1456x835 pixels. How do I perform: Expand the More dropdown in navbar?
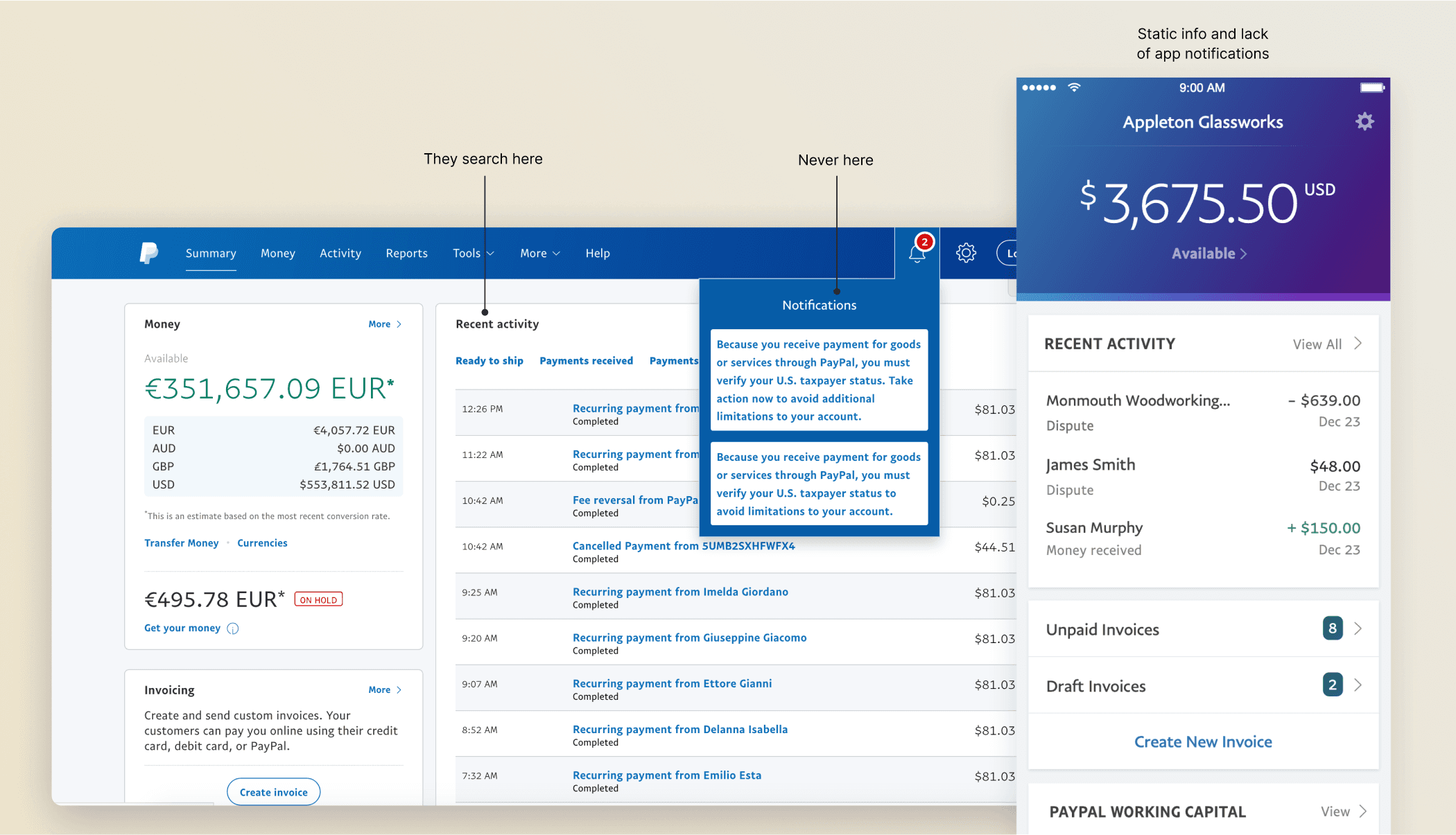[x=539, y=254]
